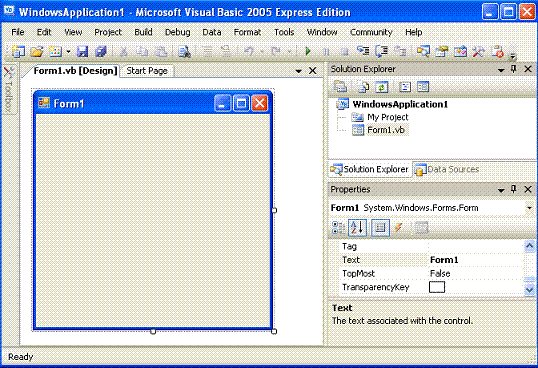Click the Open File folder icon
The image size is (538, 368).
(x=37, y=51)
